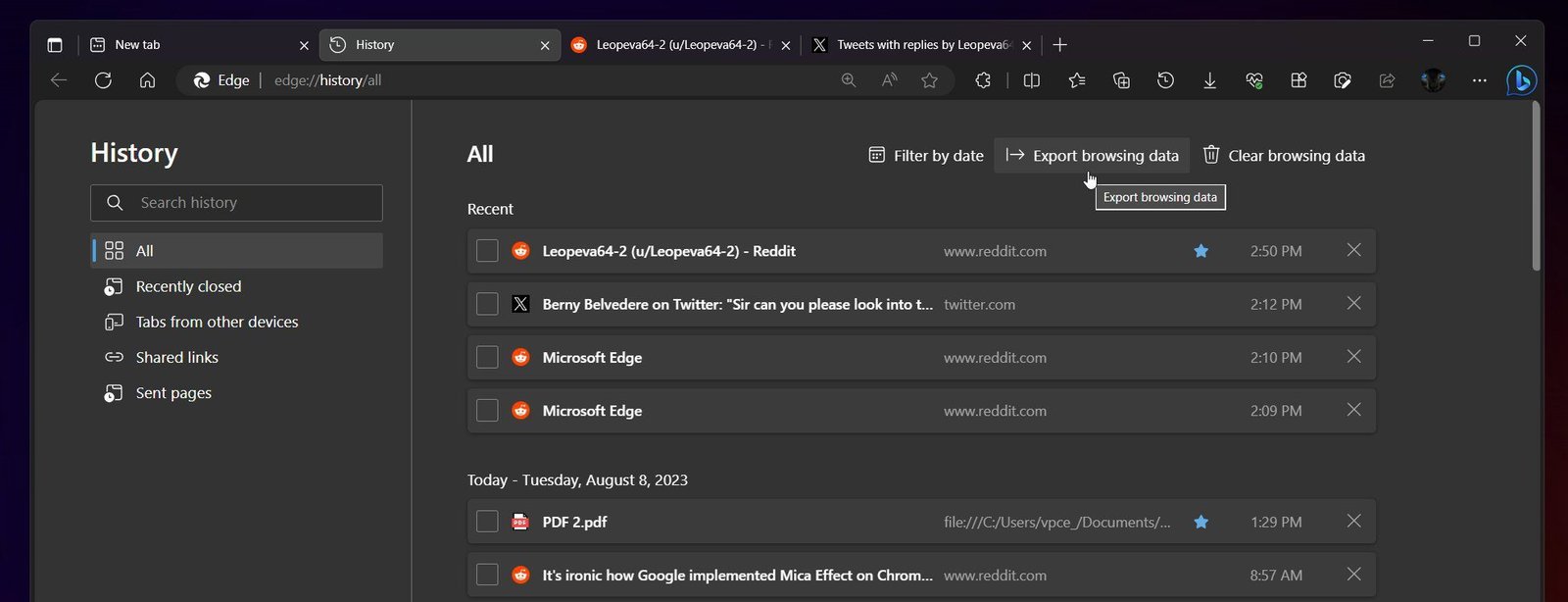The image size is (1568, 602).
Task: Click Clear browsing data button
Action: 1284,155
